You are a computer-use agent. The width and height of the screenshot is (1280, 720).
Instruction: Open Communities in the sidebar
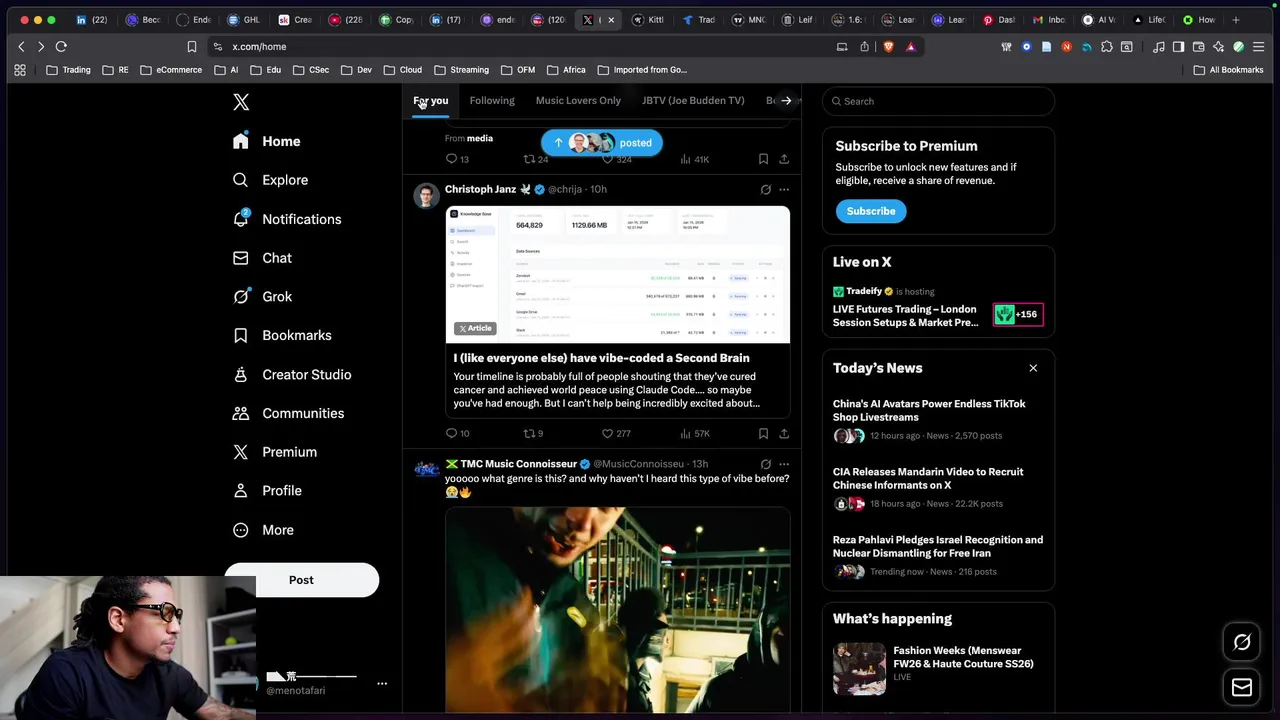coord(288,413)
